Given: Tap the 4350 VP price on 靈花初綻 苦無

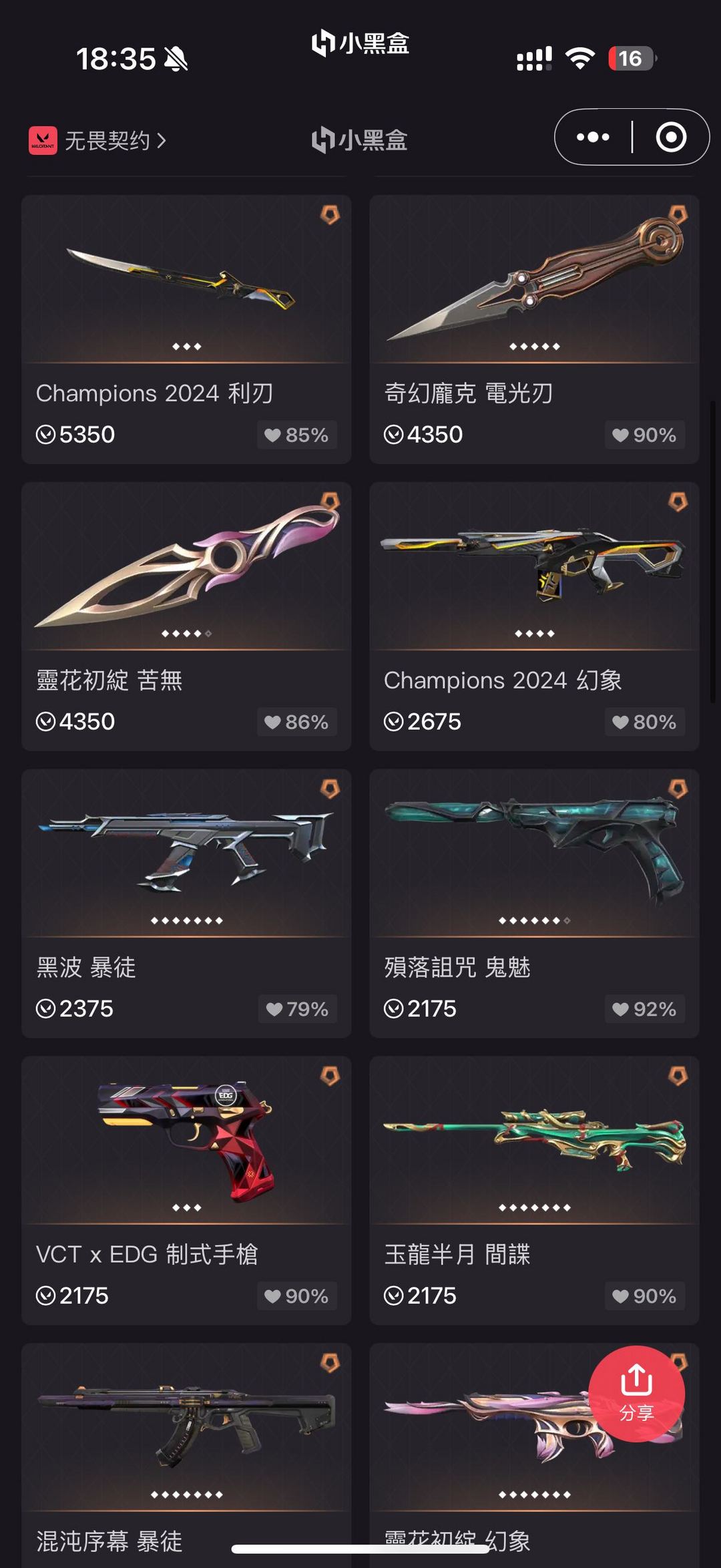Looking at the screenshot, I should point(75,722).
